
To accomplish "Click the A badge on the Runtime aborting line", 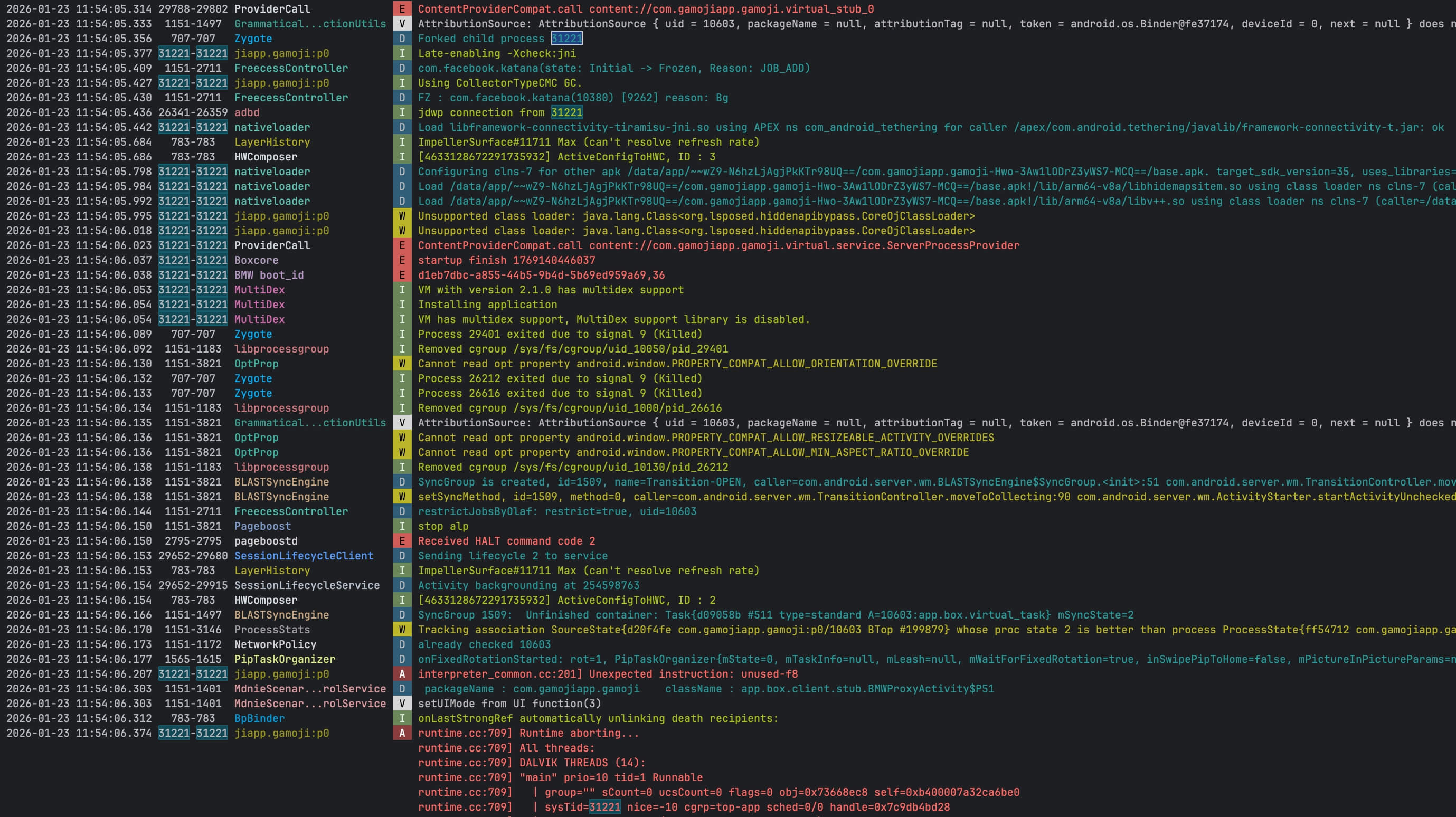I will (x=402, y=733).
